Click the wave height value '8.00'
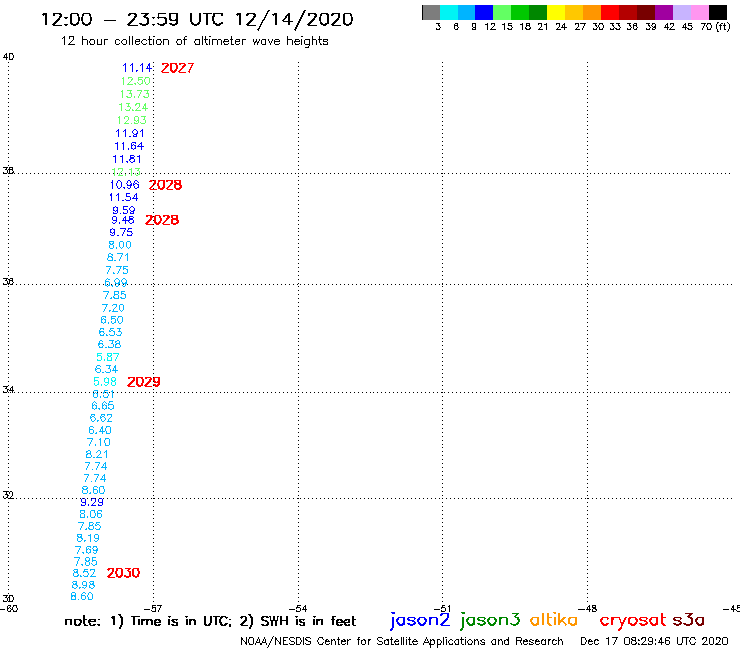 [x=120, y=245]
